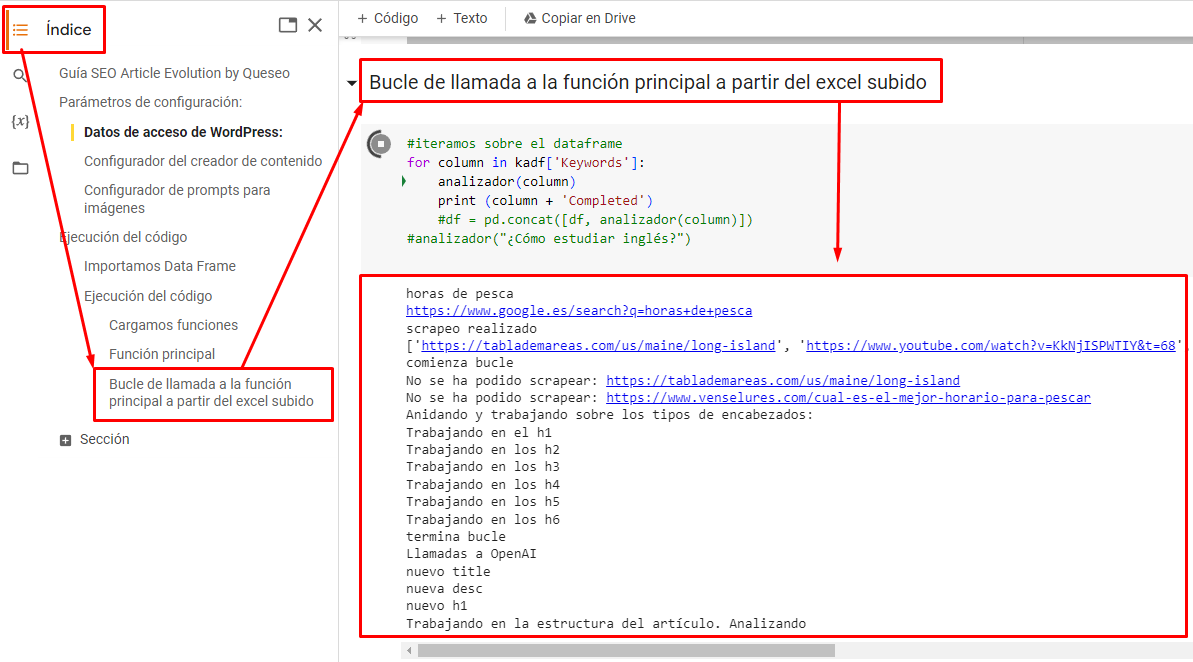The width and height of the screenshot is (1193, 662).
Task: Go to Guía SEO Article Evolution by Queseo
Action: tap(174, 73)
